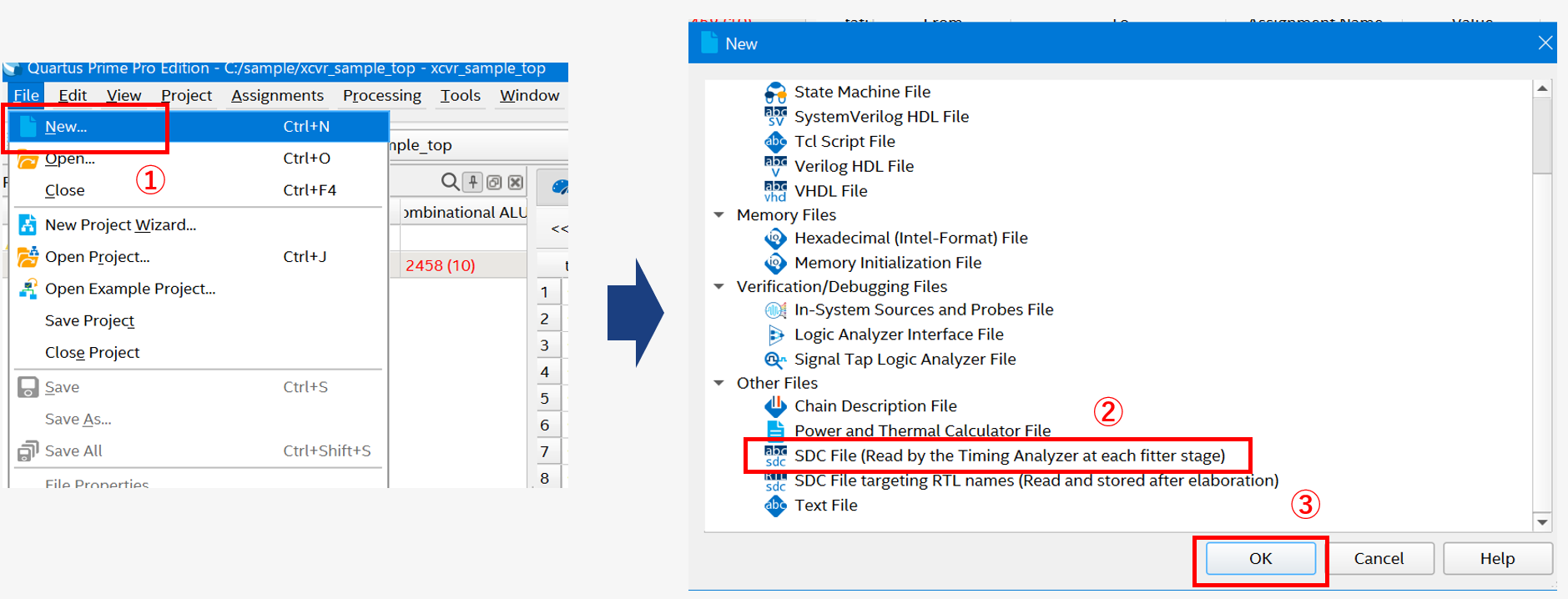Select Hexadecimal (Intel-Format) File entry
The image size is (1568, 599).
[x=910, y=239]
